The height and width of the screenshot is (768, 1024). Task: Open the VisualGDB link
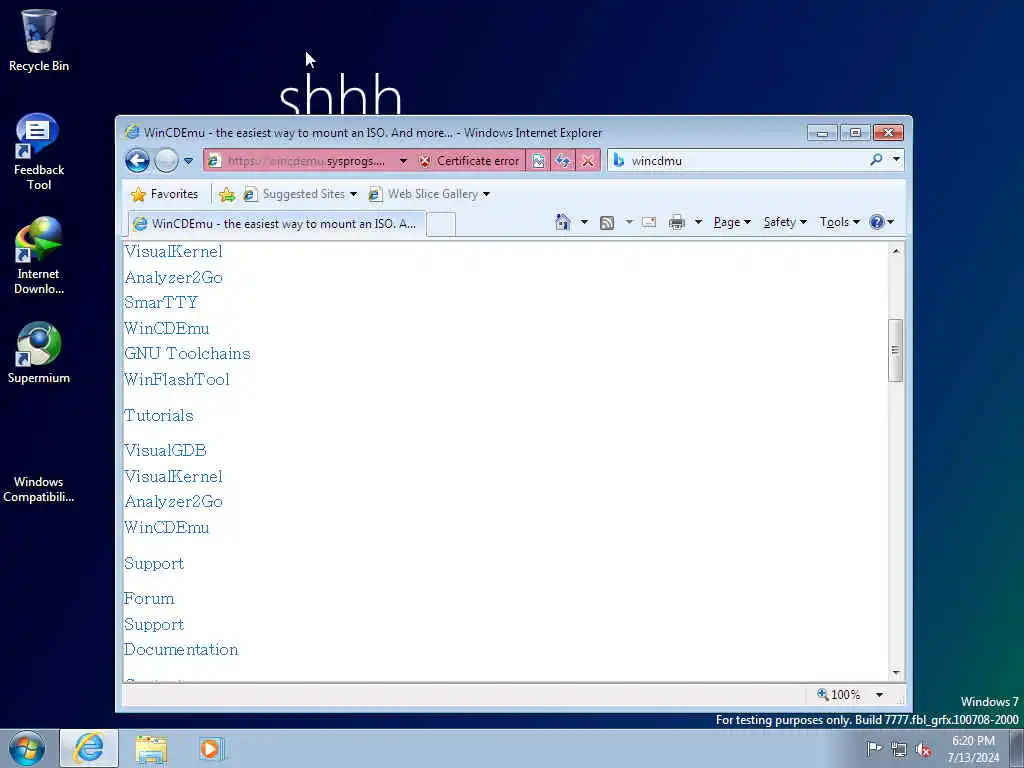pyautogui.click(x=165, y=451)
